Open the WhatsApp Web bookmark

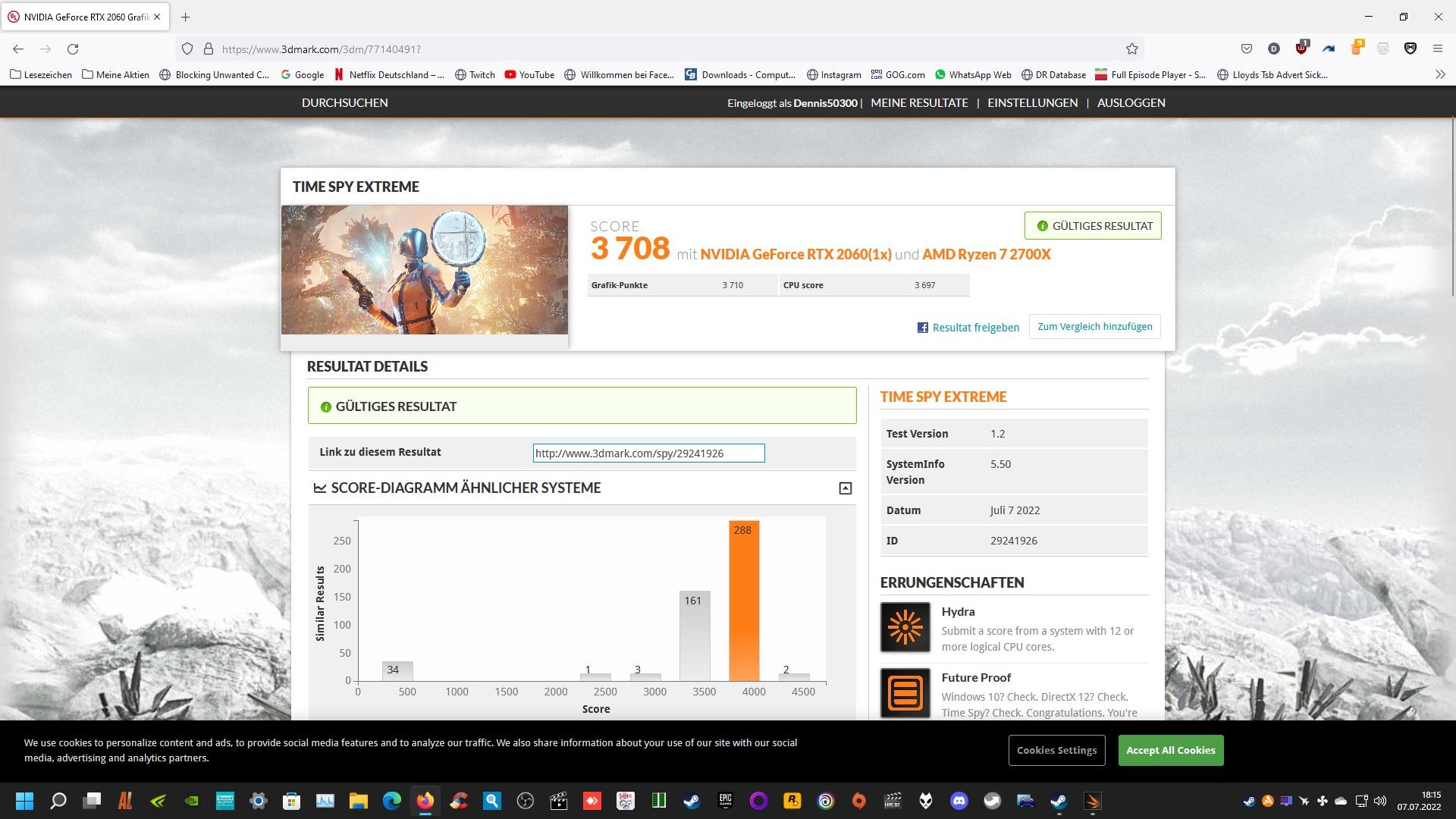(973, 74)
